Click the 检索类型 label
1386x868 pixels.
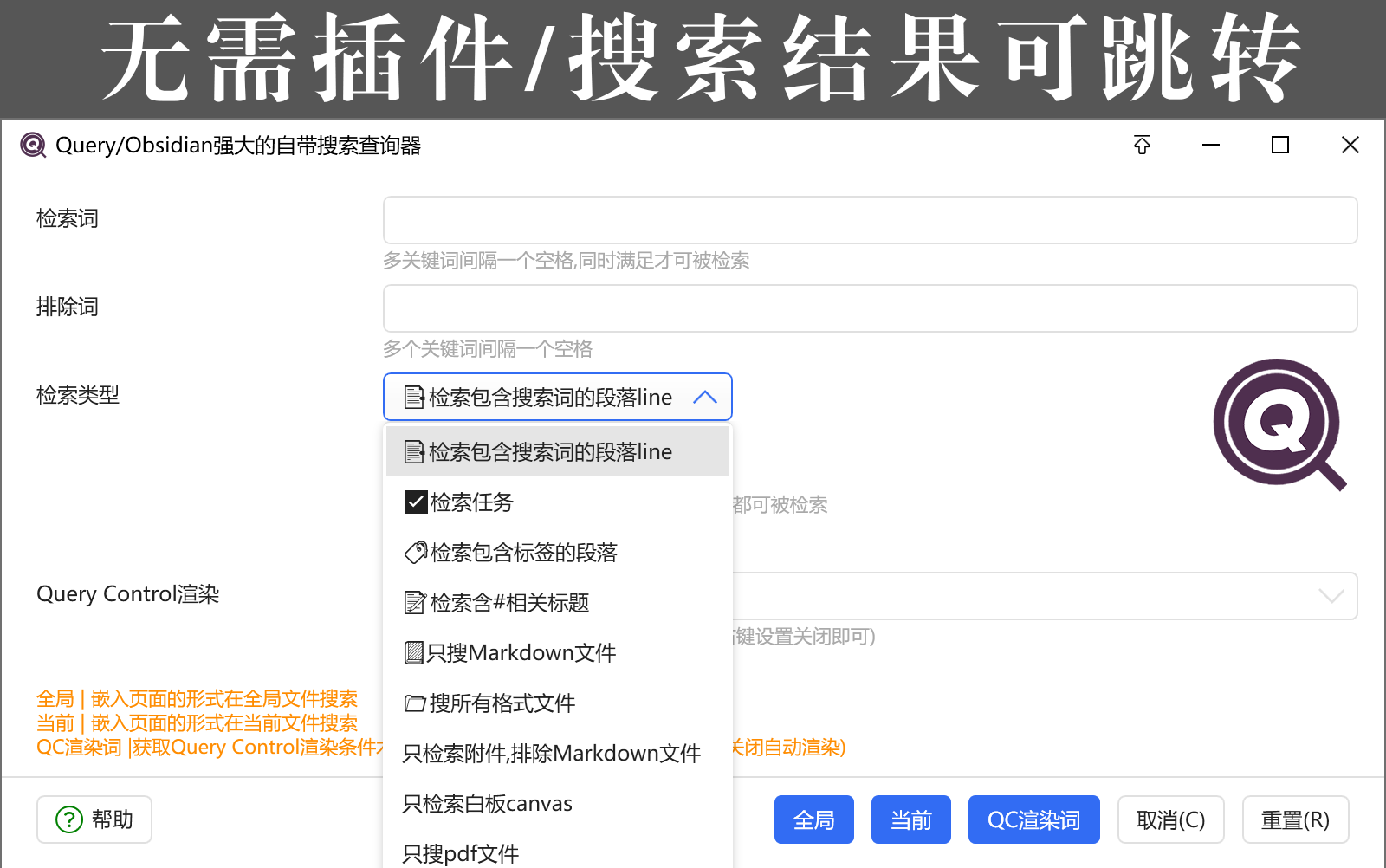tap(78, 395)
